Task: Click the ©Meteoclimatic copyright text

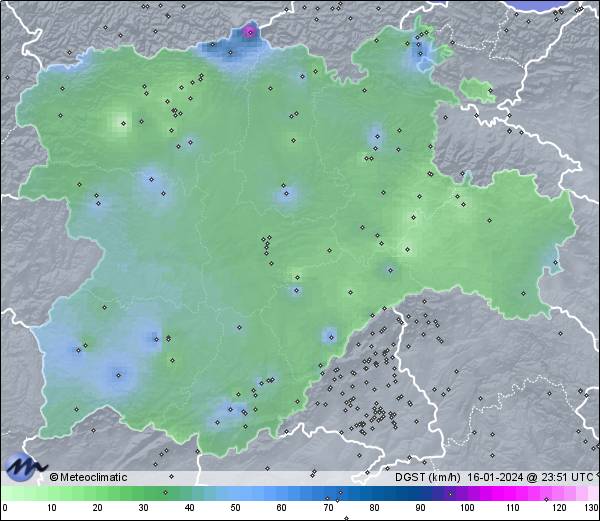Action: [x=88, y=477]
